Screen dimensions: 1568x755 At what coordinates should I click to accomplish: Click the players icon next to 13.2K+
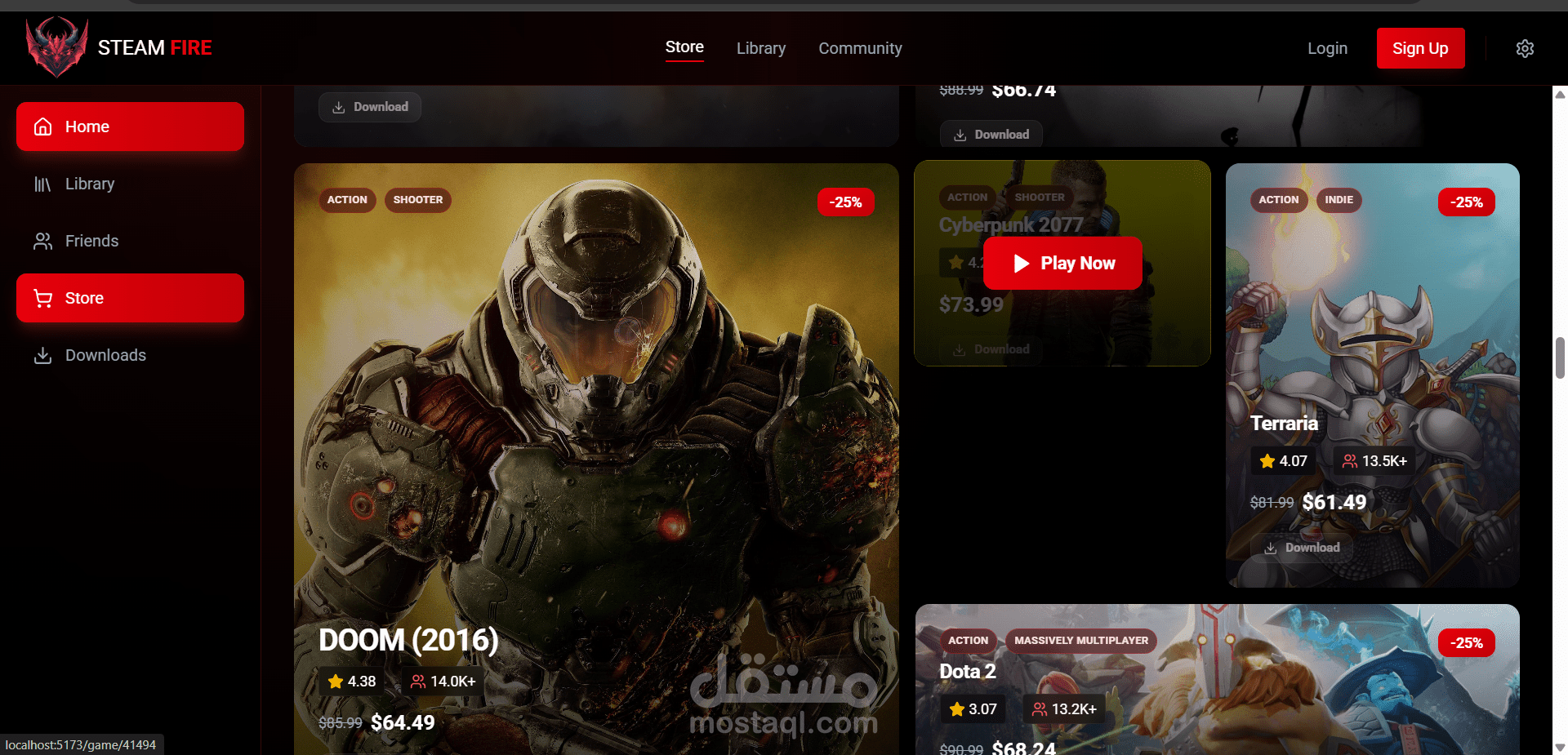coord(1040,708)
